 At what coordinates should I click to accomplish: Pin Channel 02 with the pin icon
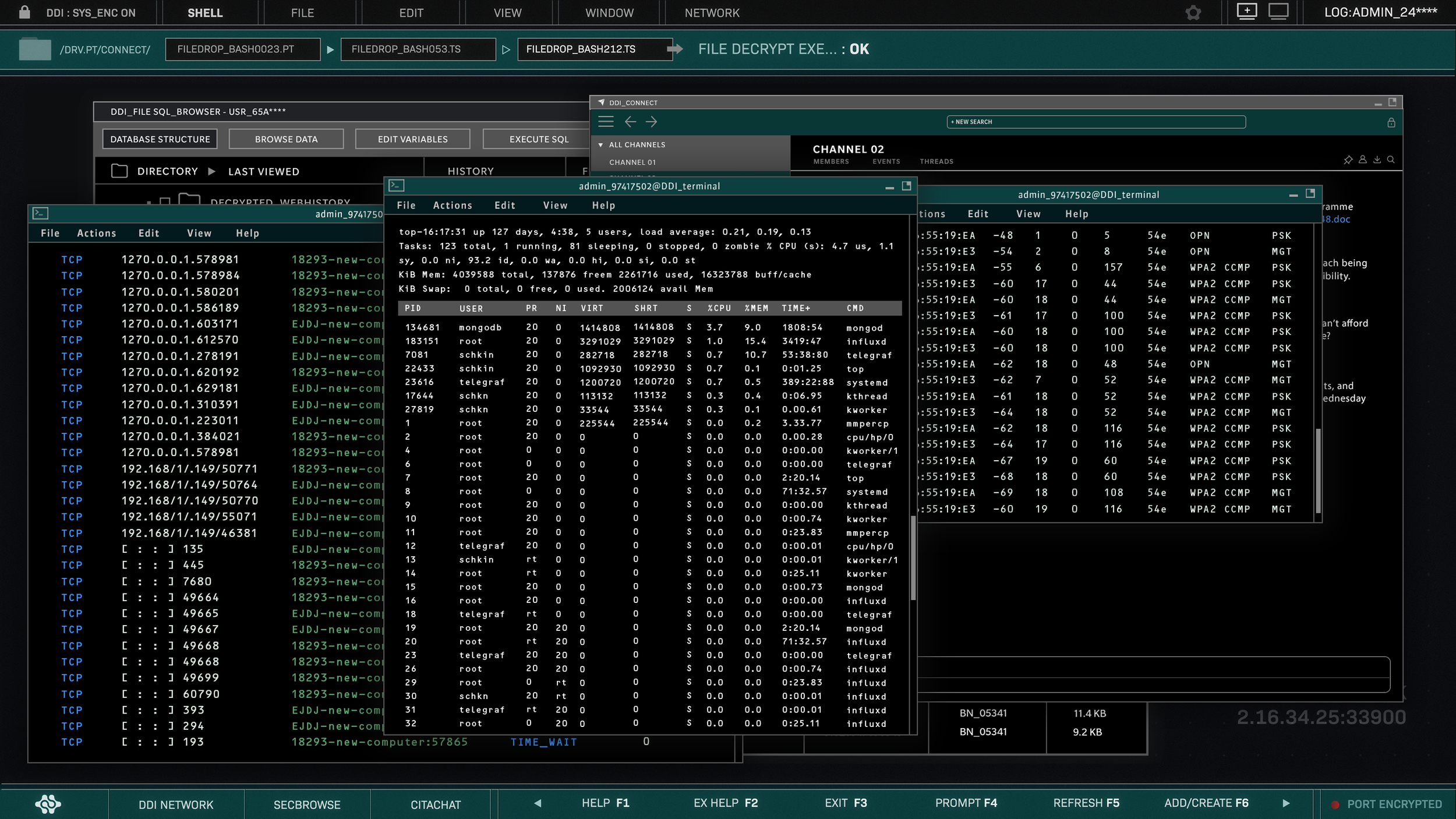point(1348,160)
